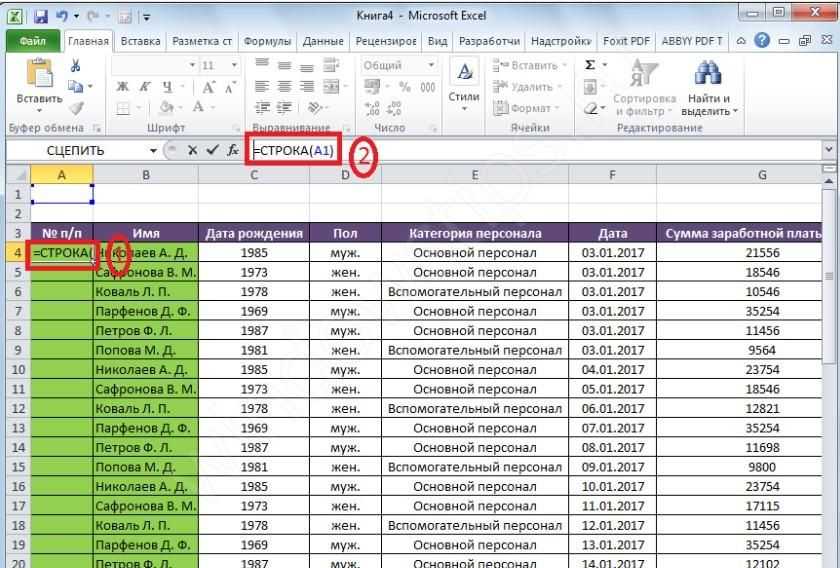Image resolution: width=840 pixels, height=568 pixels.
Task: Expand the formula bar with the chevron
Action: click(x=829, y=149)
